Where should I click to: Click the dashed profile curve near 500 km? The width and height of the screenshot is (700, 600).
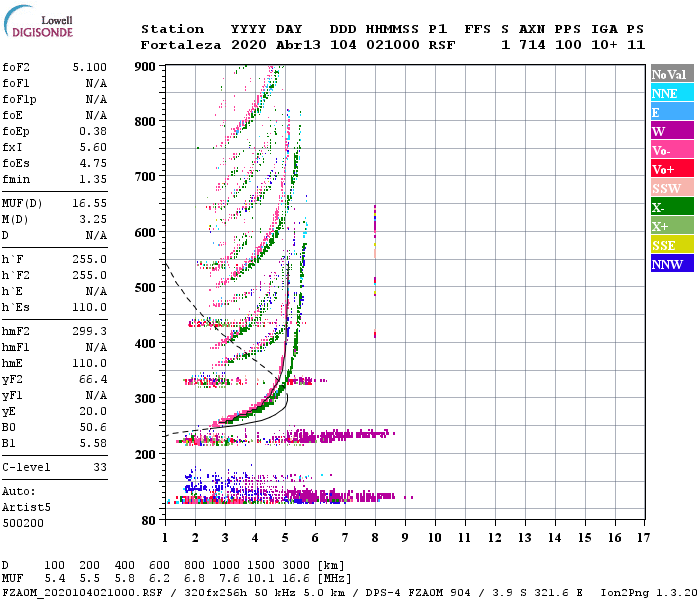(x=179, y=287)
